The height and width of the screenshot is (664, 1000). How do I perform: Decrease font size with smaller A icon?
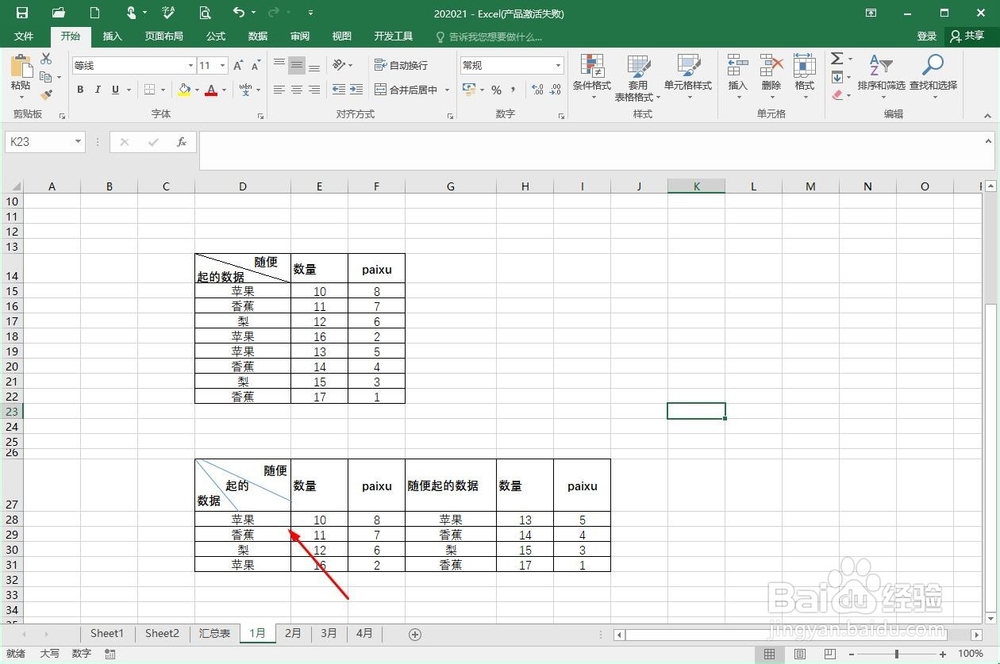click(x=256, y=65)
